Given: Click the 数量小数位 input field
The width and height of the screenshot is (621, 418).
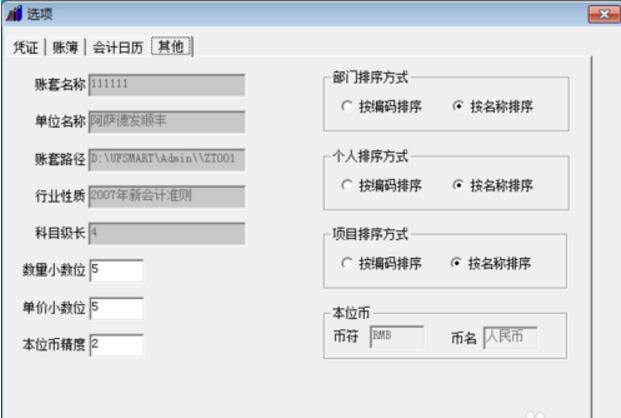Looking at the screenshot, I should 116,270.
